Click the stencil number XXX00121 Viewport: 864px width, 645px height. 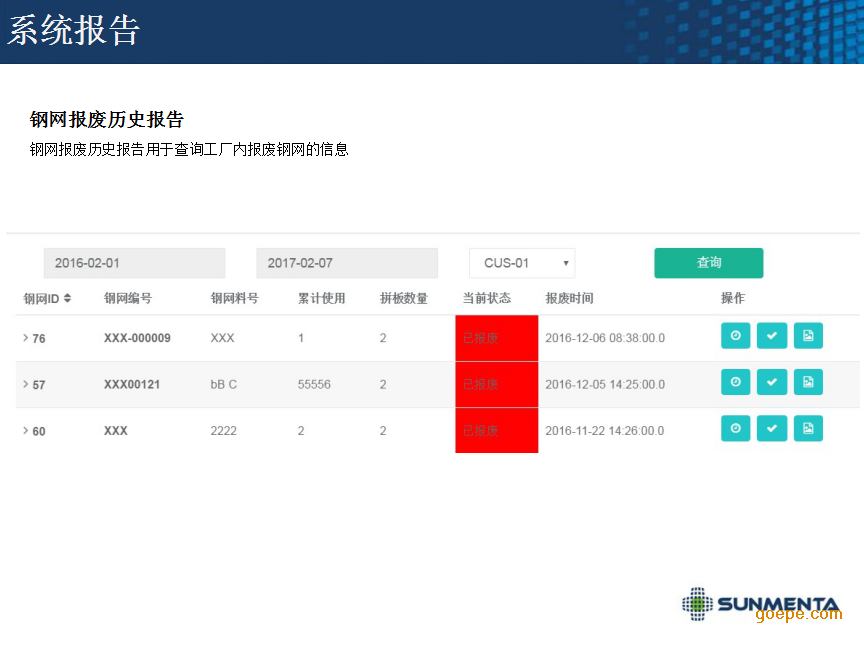tap(132, 385)
